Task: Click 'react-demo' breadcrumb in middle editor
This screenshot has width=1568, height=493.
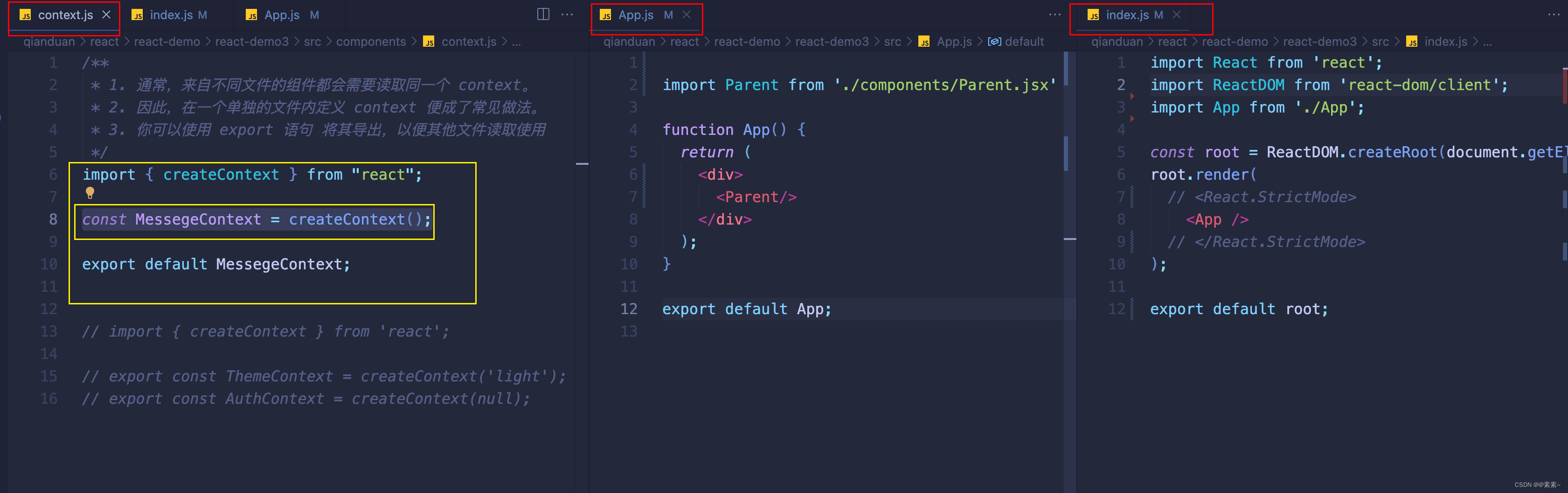Action: [x=747, y=42]
